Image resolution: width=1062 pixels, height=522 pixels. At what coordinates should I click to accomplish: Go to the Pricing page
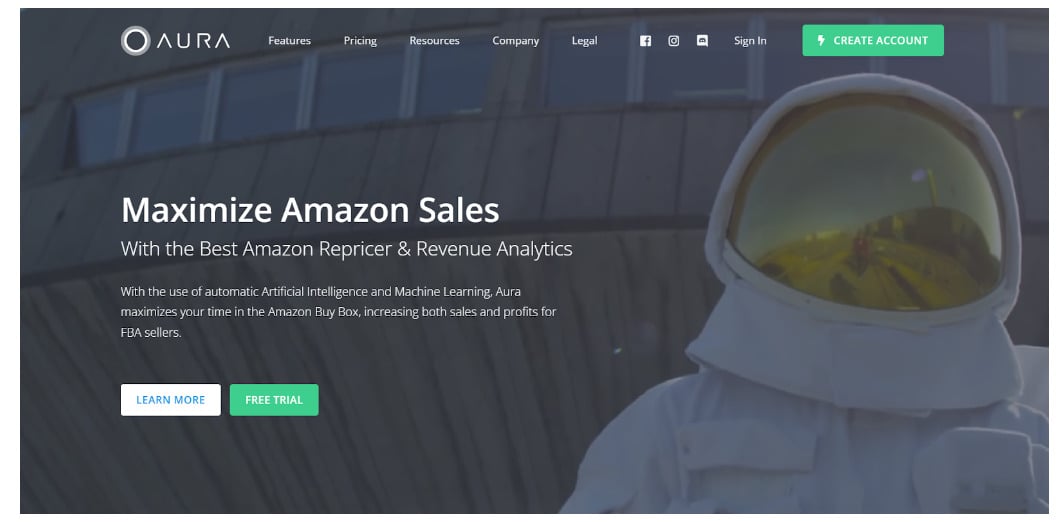click(x=360, y=41)
